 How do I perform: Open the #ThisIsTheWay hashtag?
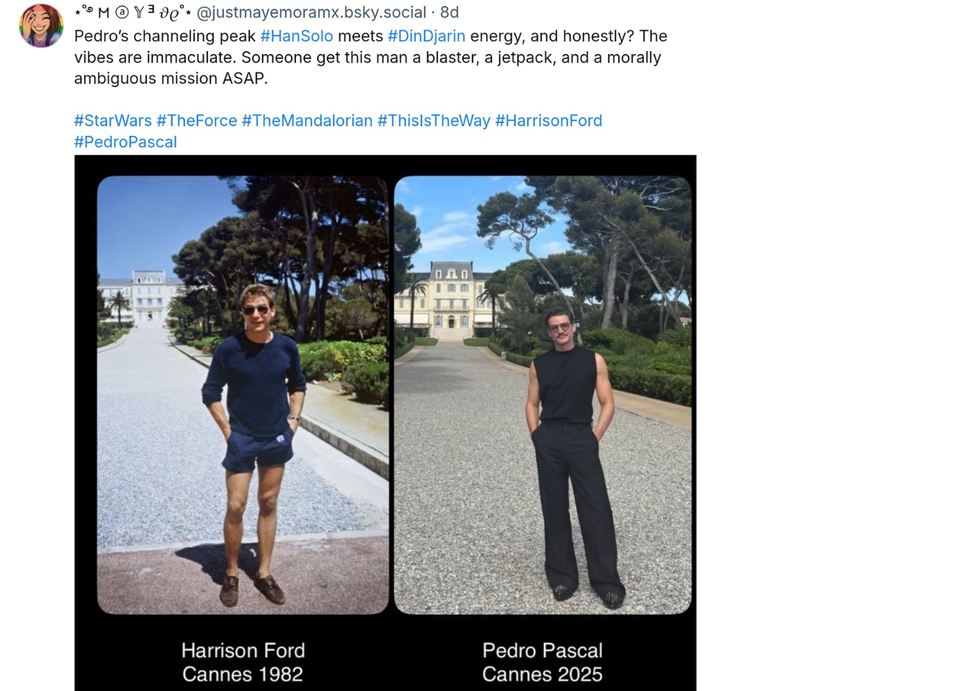433,121
